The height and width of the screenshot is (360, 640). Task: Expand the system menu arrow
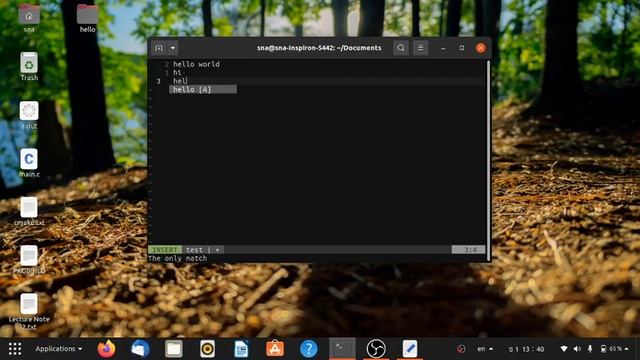(x=627, y=349)
